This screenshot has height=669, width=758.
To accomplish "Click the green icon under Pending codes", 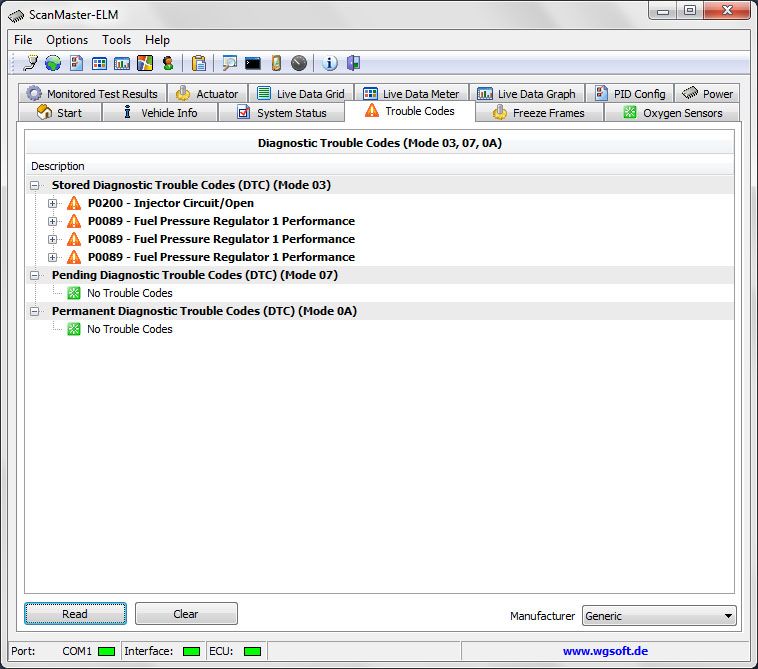I will [73, 293].
